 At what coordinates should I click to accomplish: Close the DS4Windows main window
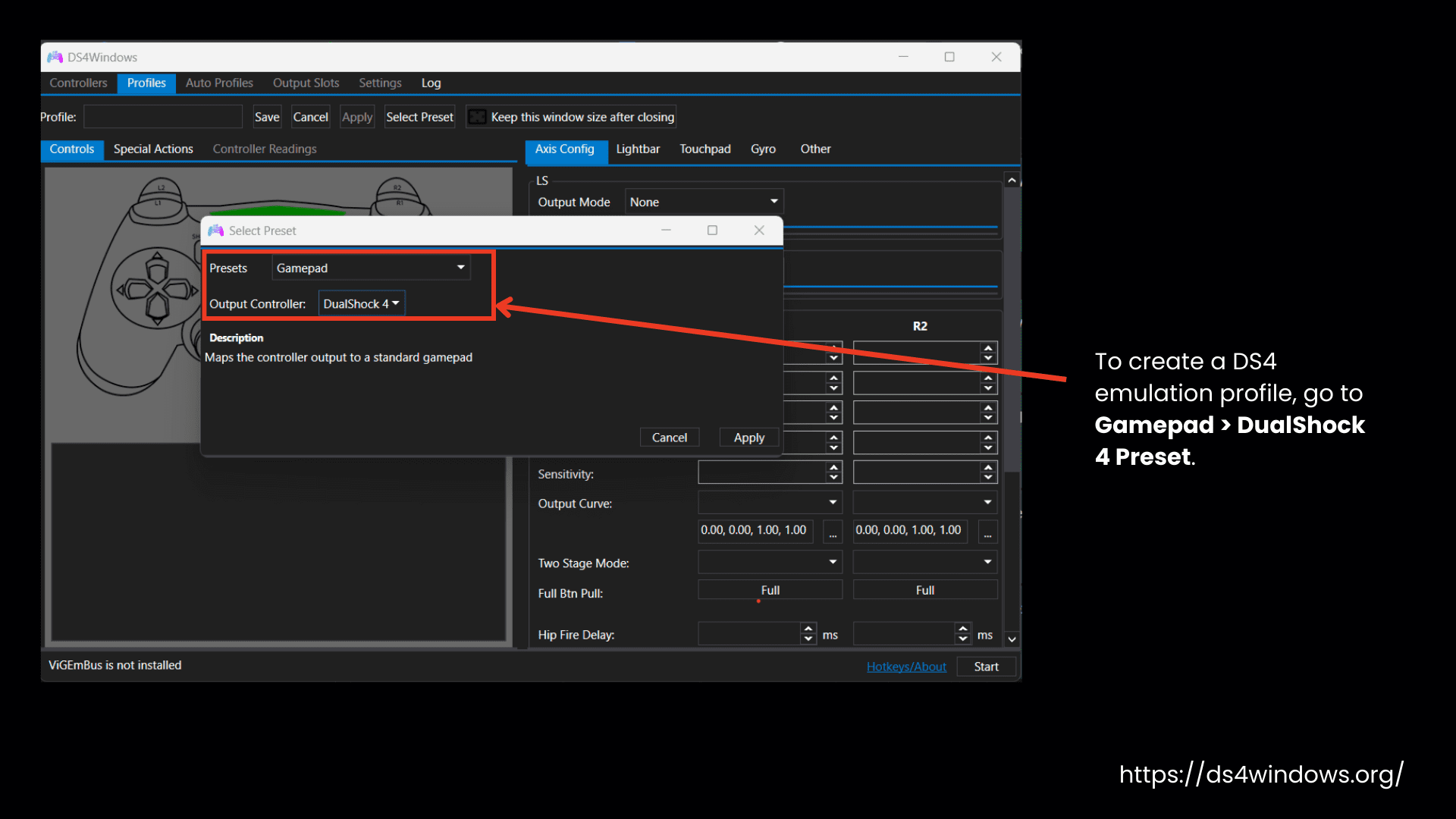coord(996,57)
